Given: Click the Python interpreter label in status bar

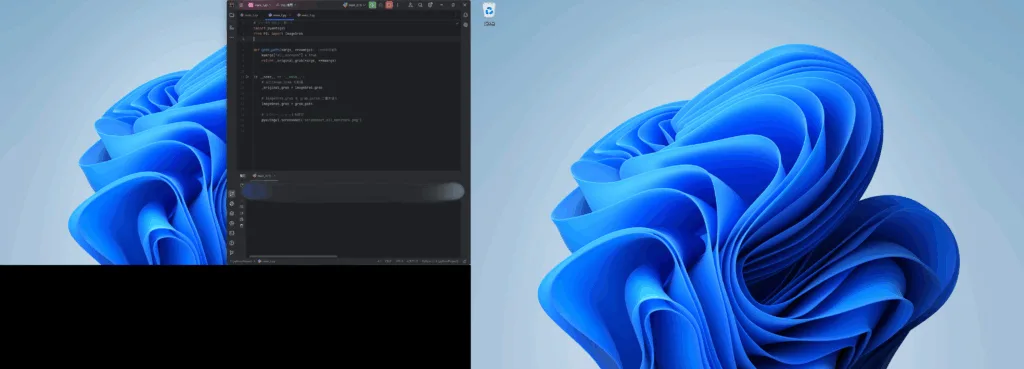Looking at the screenshot, I should pyautogui.click(x=440, y=261).
